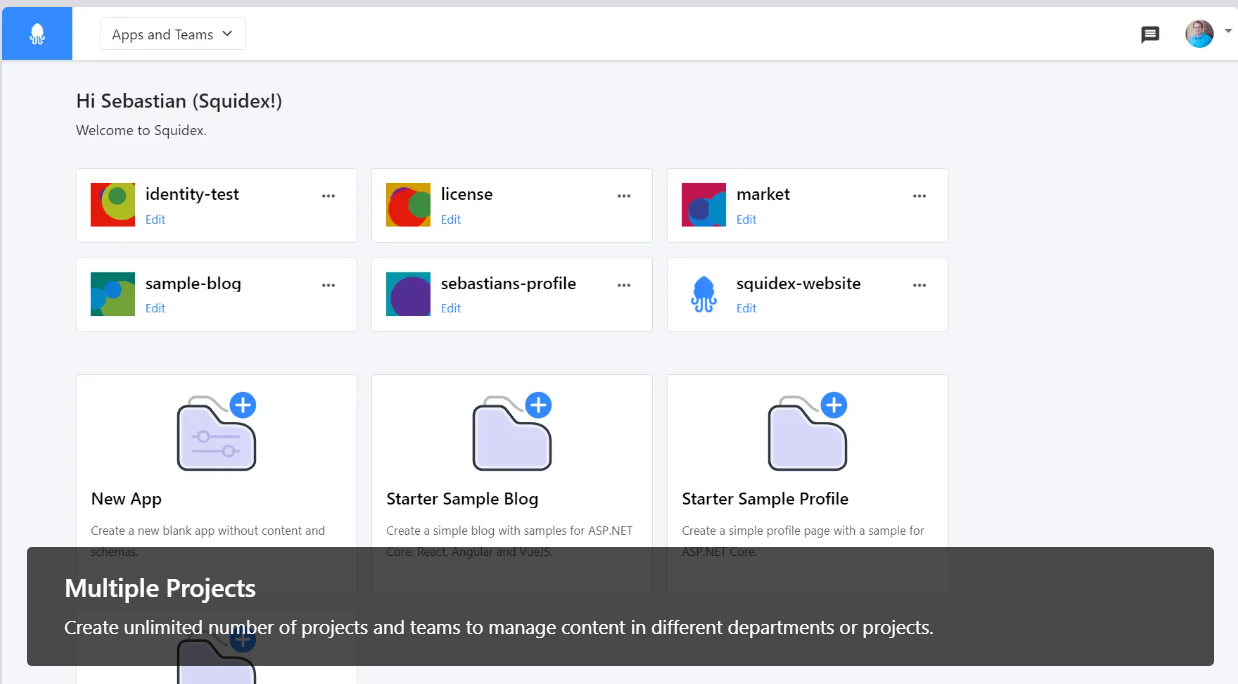Click the 'Hi Sebastian (Squidex!)' greeting
Image resolution: width=1238 pixels, height=684 pixels.
click(x=179, y=101)
